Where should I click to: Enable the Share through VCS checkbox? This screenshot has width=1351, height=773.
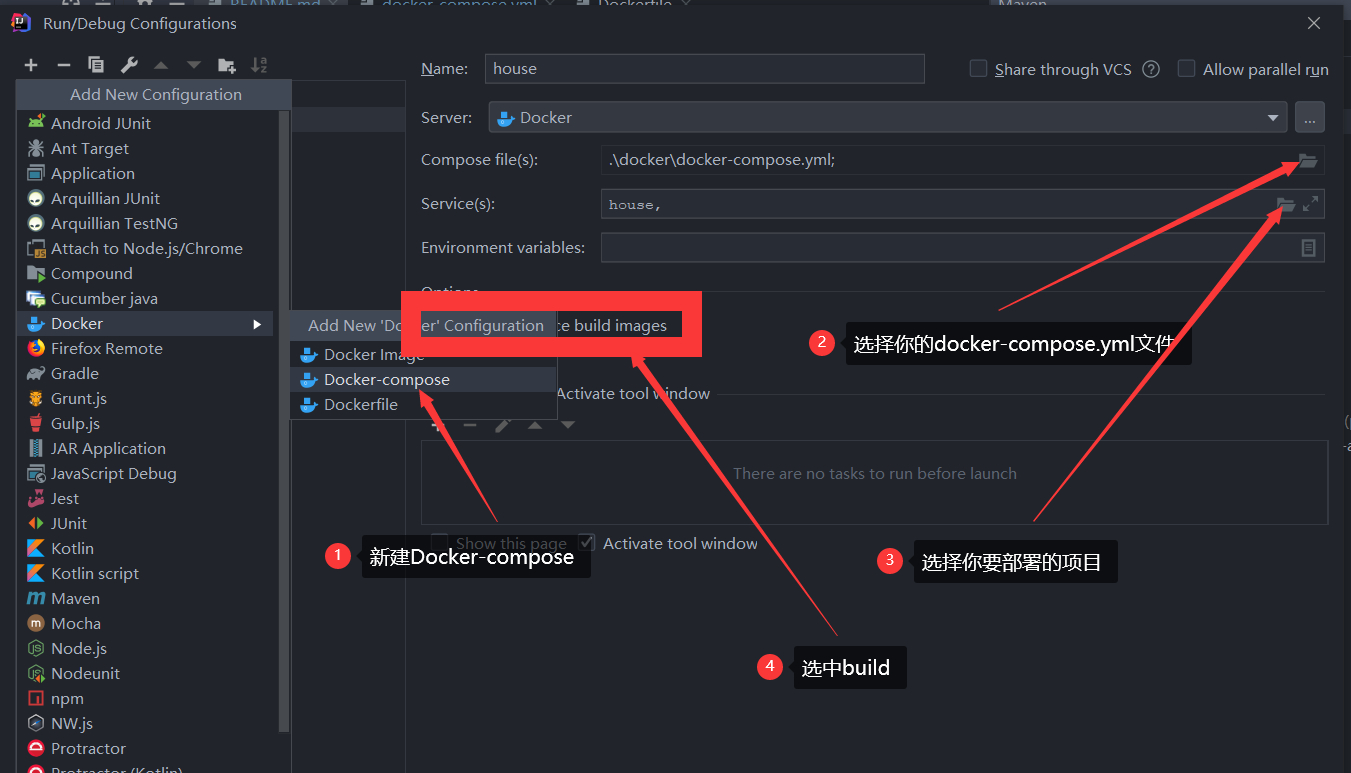coord(979,69)
